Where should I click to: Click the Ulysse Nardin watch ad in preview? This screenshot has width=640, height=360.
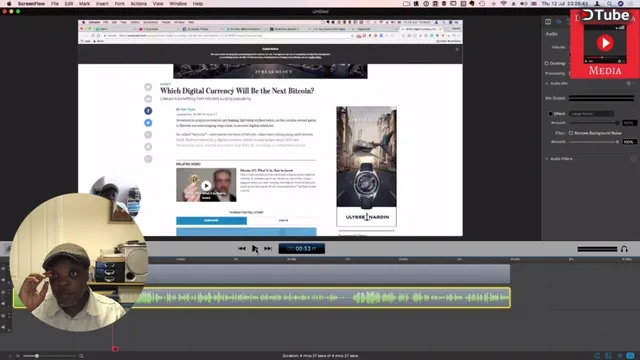click(366, 166)
